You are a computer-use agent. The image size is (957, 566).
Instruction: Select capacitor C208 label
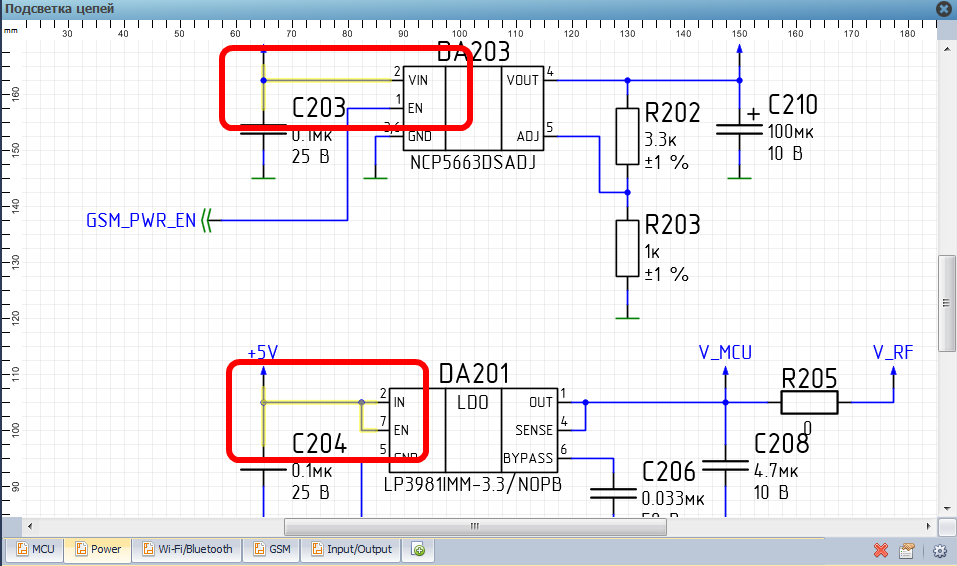pyautogui.click(x=782, y=444)
